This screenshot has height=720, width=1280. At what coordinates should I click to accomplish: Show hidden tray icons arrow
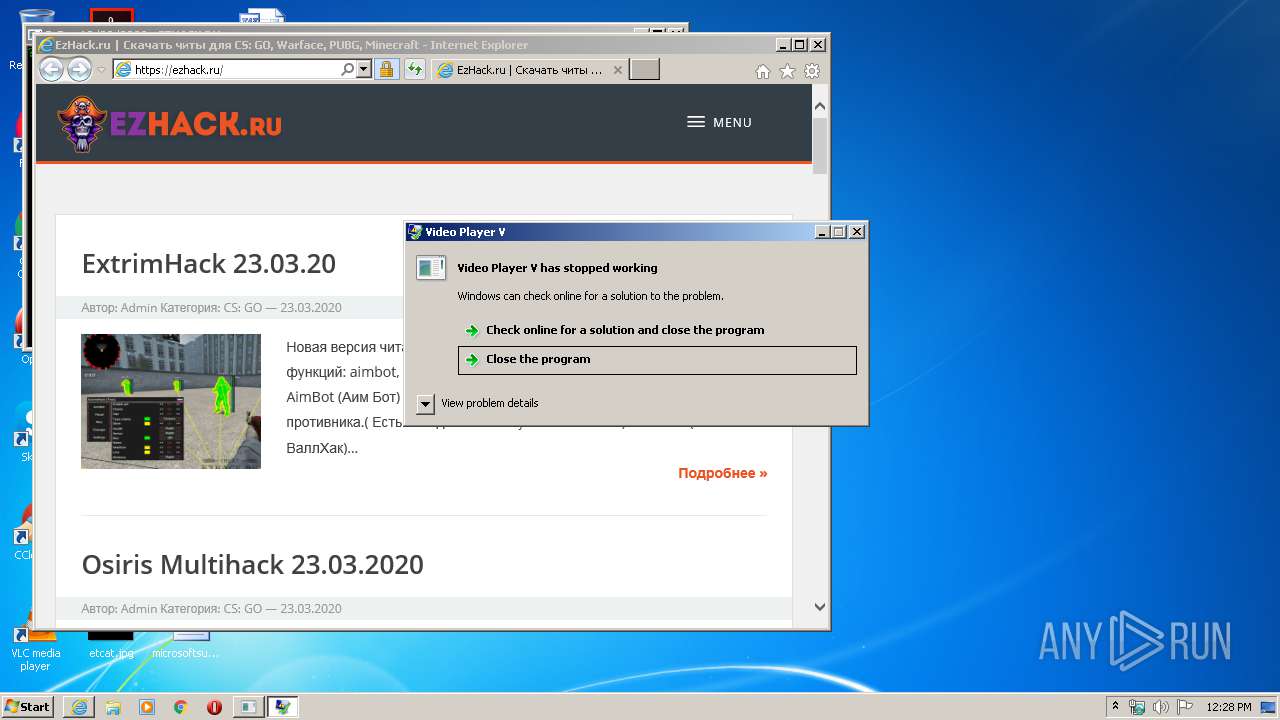1115,707
